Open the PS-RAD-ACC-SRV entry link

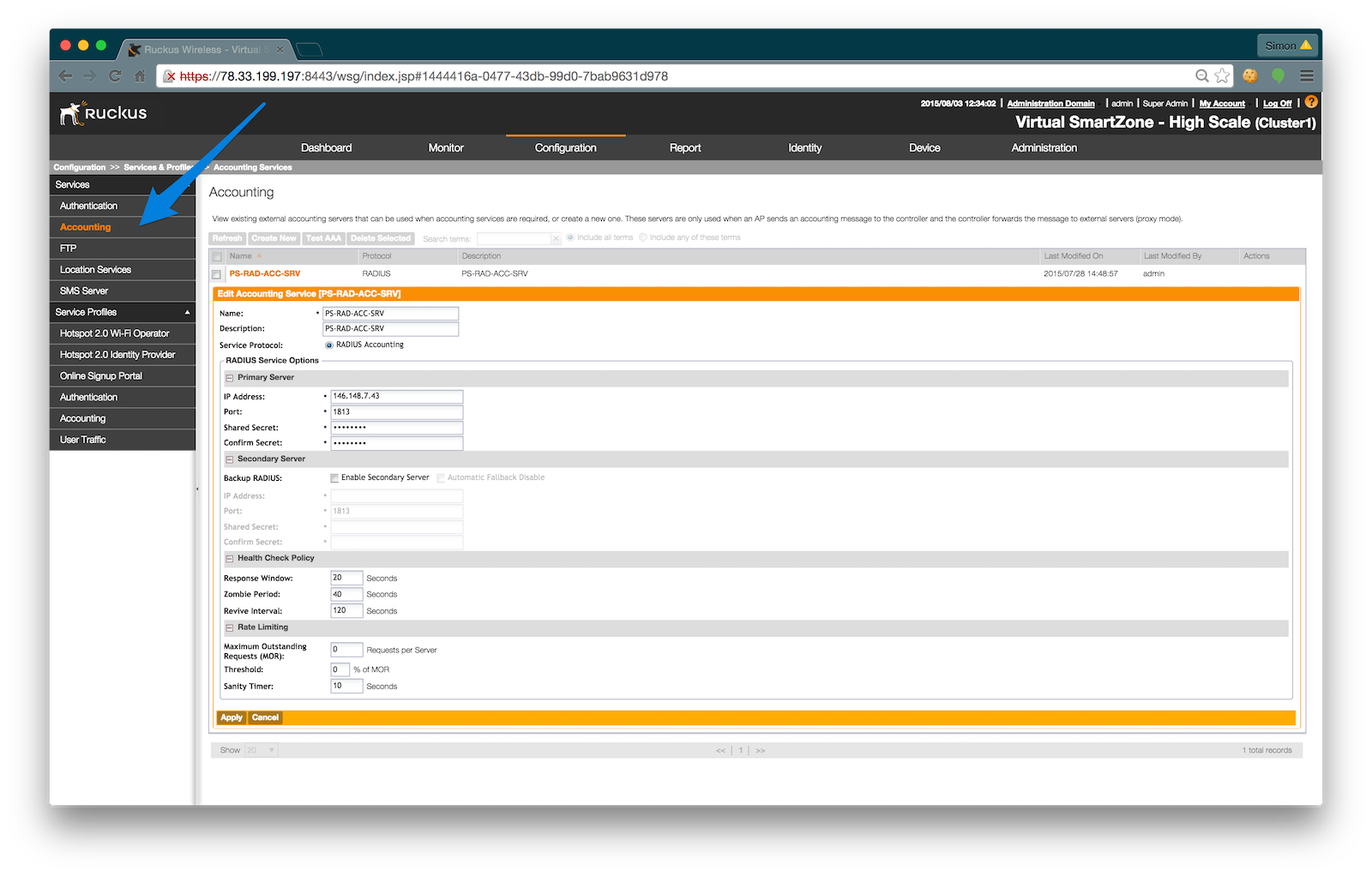[x=265, y=274]
